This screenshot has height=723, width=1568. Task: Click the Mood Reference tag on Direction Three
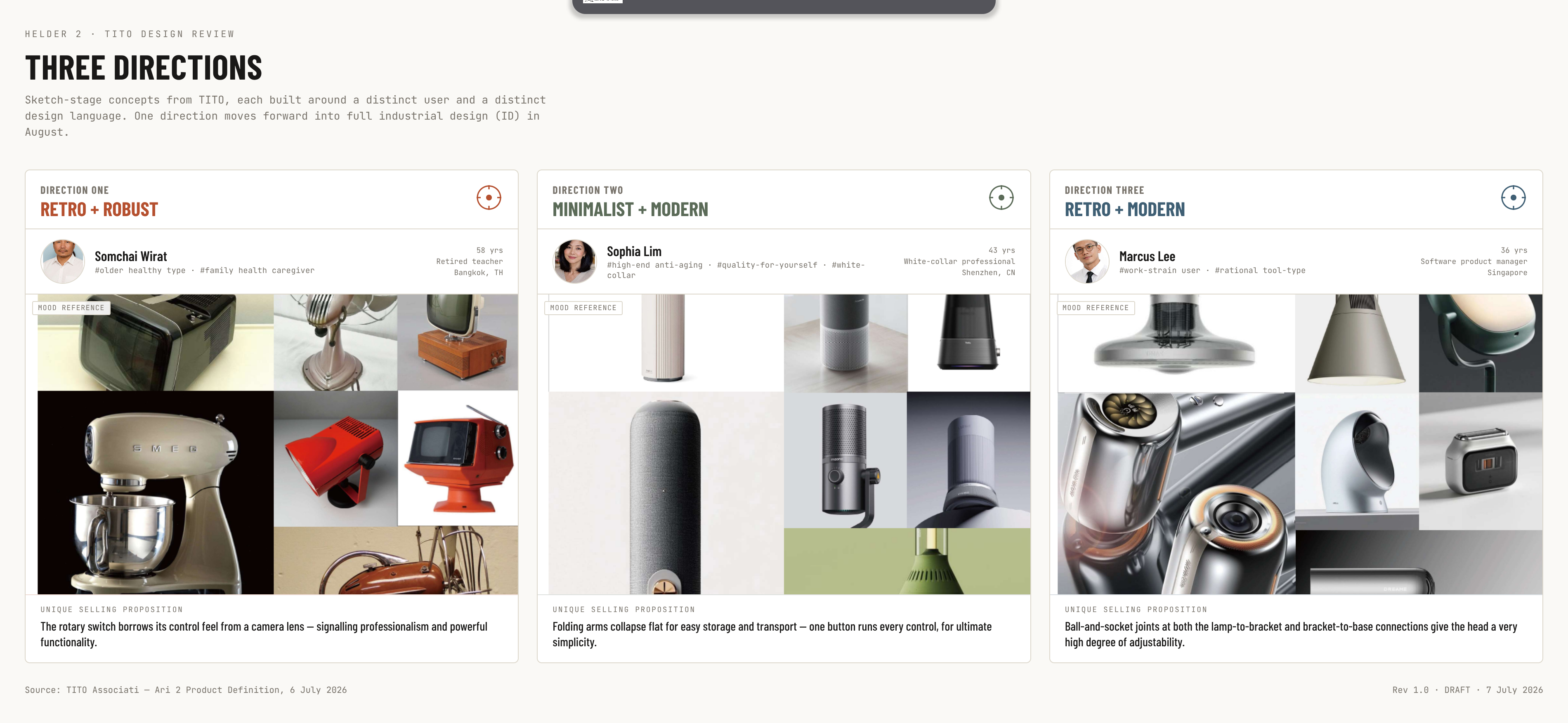pos(1095,308)
